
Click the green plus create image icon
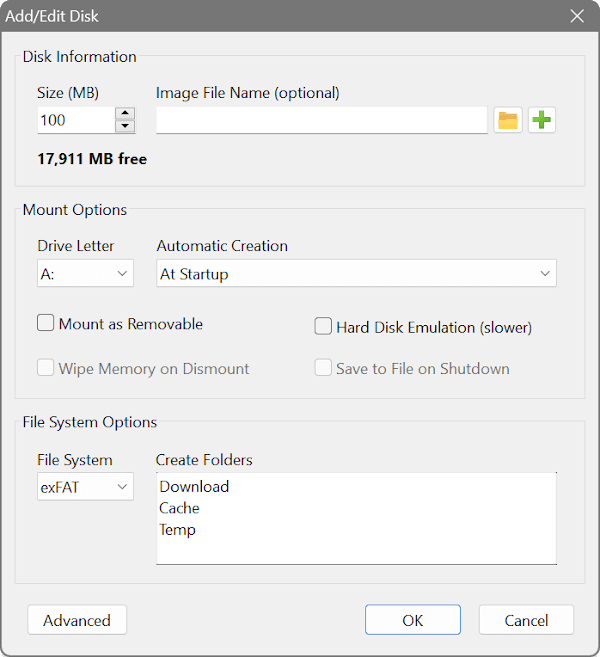click(542, 120)
